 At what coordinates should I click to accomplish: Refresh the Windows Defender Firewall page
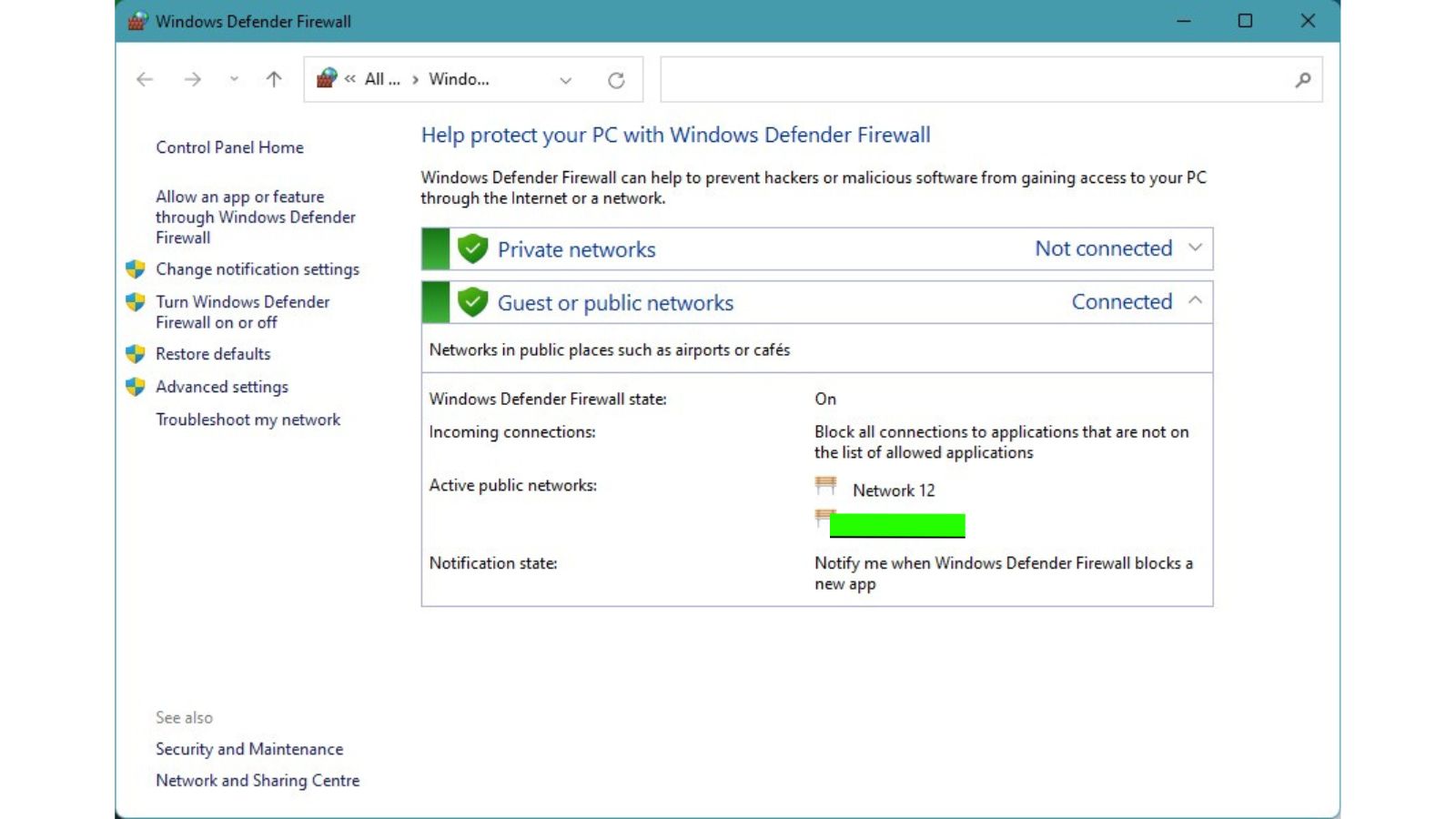click(616, 80)
